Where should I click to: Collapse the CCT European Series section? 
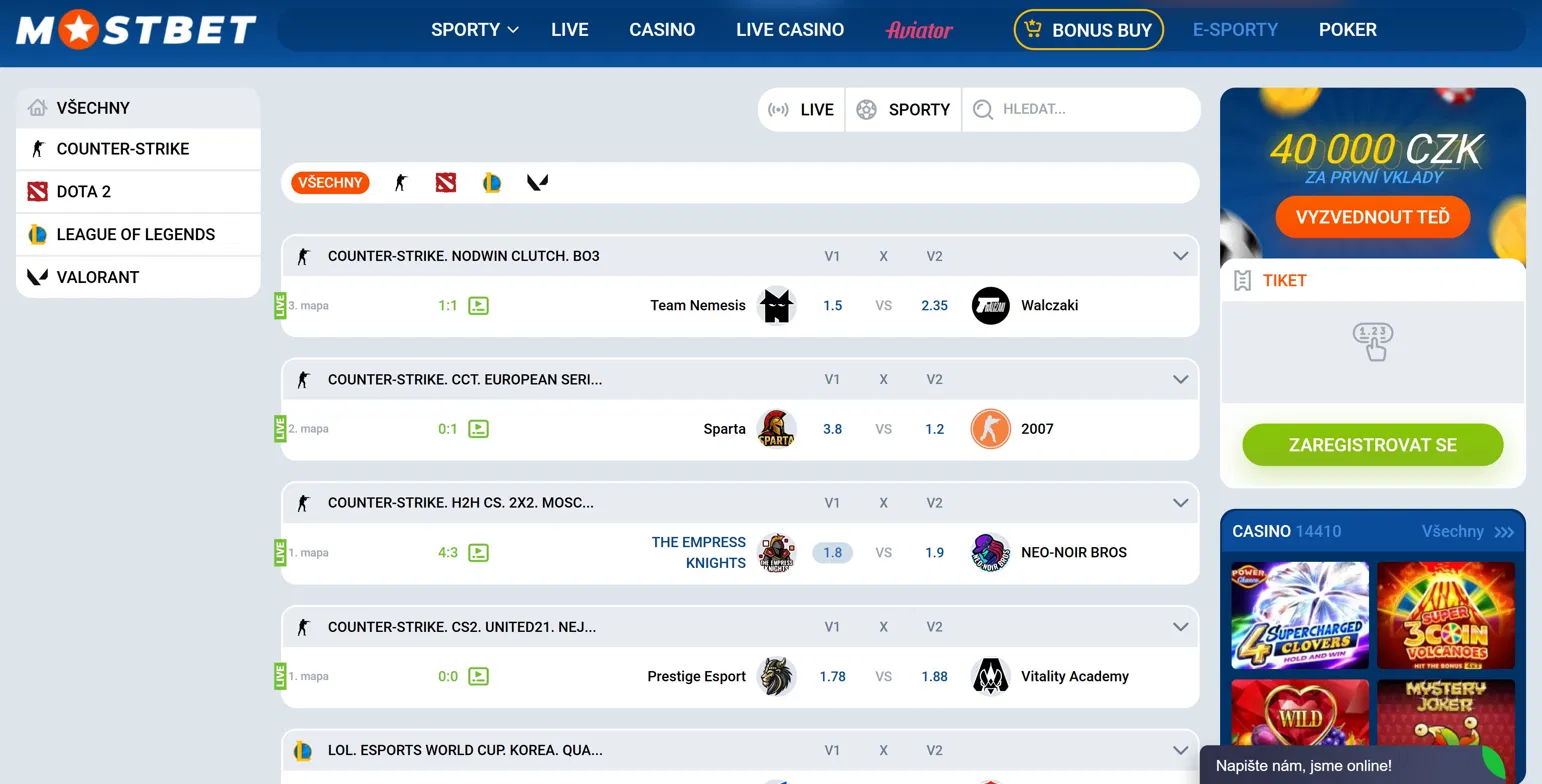(x=1180, y=380)
